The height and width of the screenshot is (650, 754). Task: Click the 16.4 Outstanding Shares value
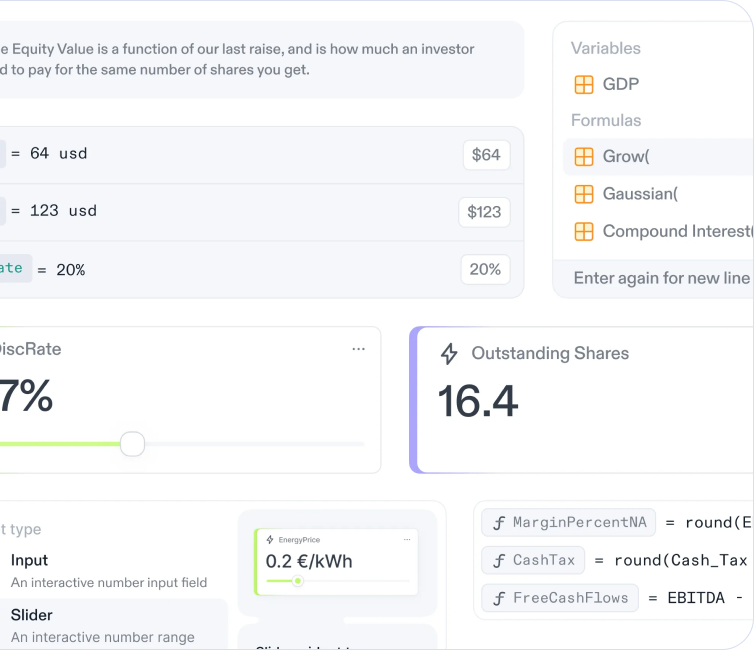[478, 402]
